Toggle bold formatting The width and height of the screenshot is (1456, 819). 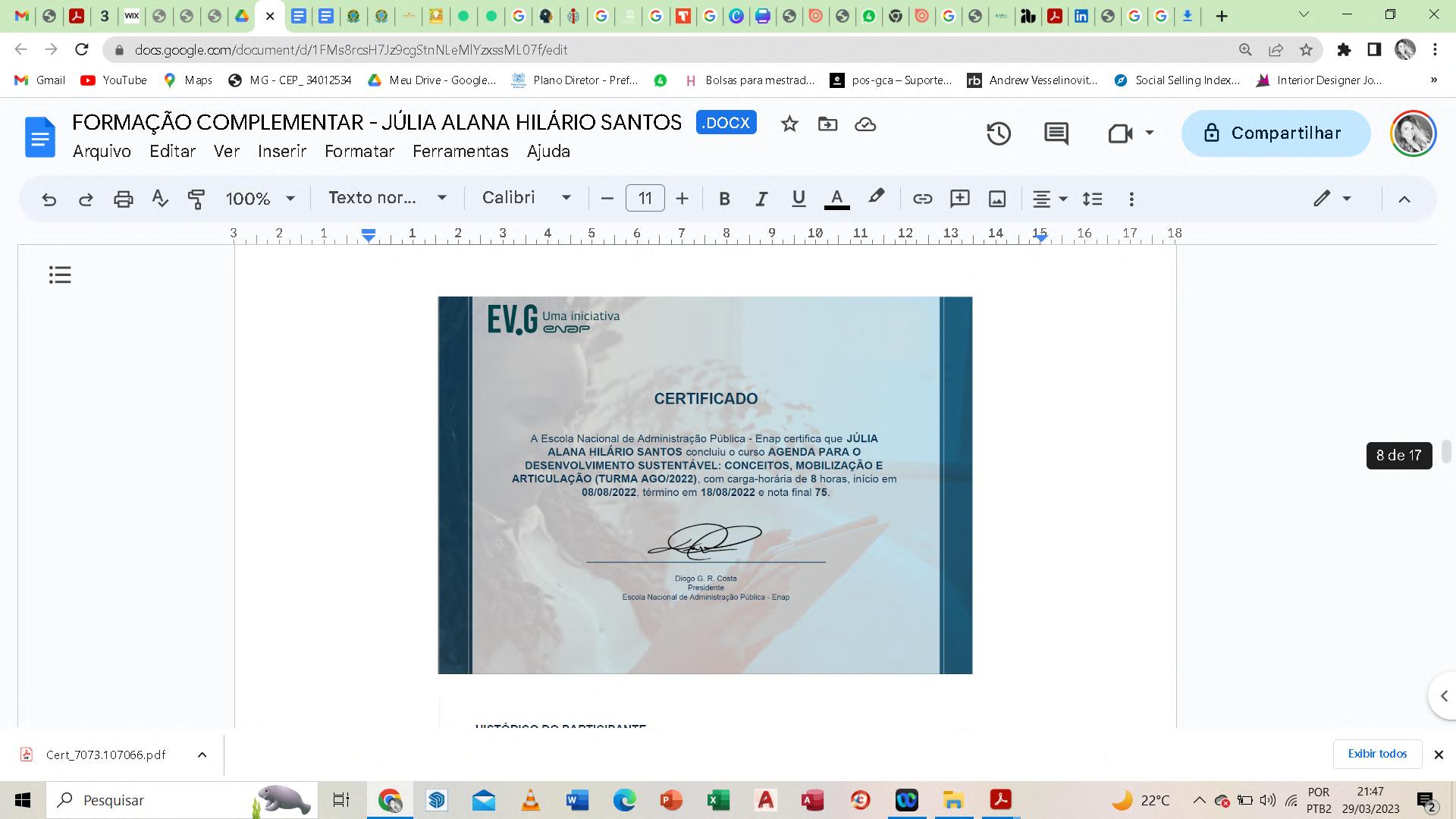(724, 199)
